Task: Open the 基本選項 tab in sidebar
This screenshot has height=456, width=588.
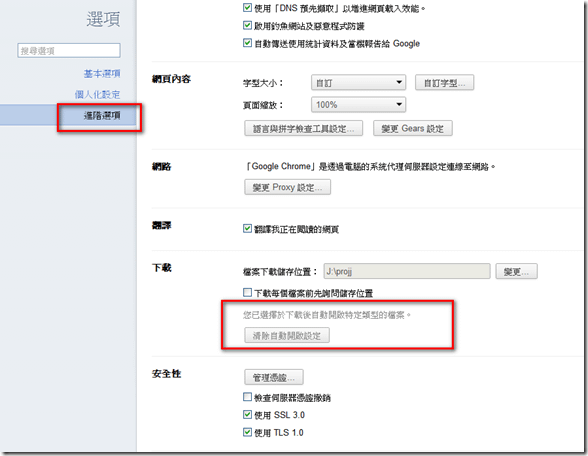Action: click(x=102, y=74)
